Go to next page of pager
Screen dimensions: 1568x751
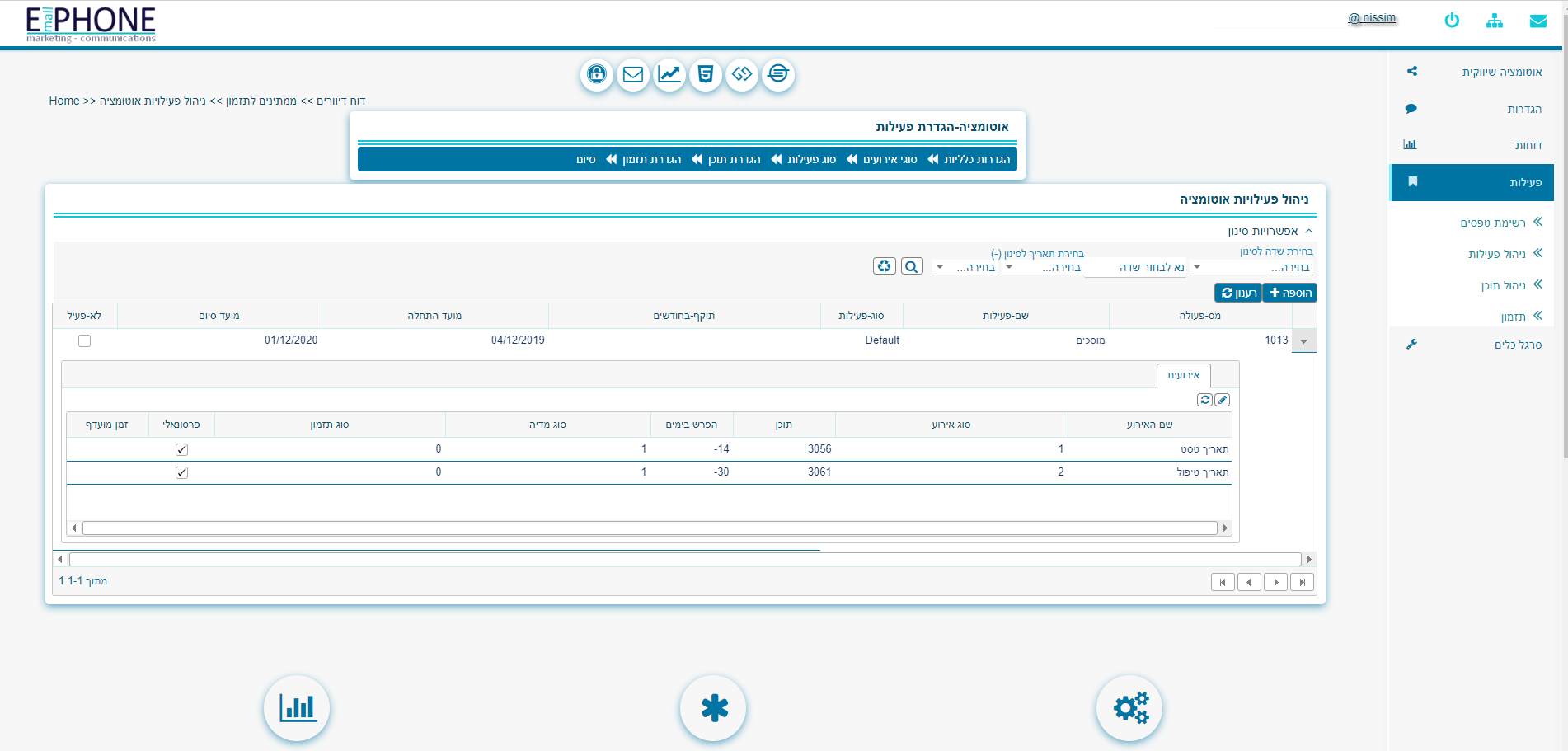(x=1275, y=582)
